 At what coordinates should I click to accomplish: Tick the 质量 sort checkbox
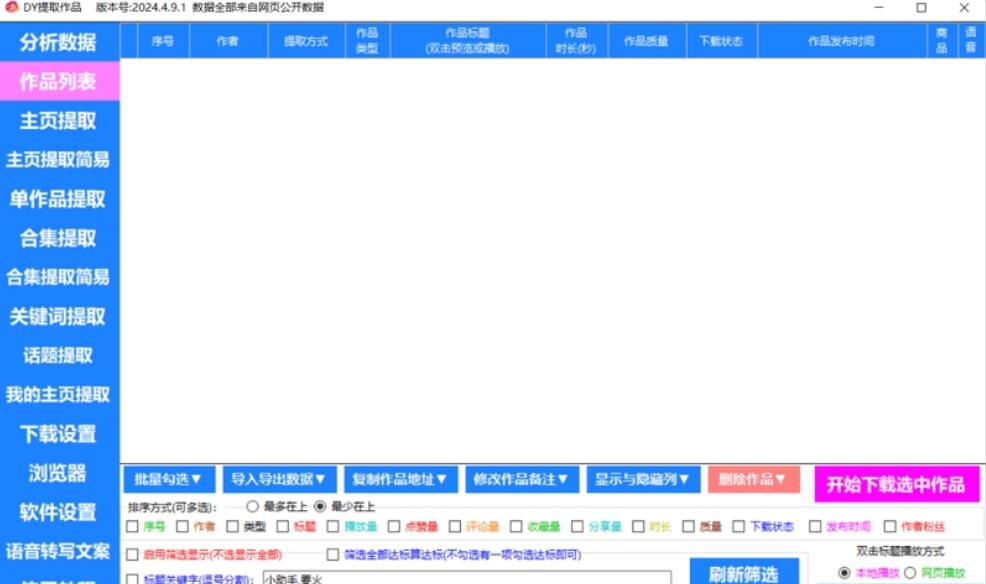point(689,526)
